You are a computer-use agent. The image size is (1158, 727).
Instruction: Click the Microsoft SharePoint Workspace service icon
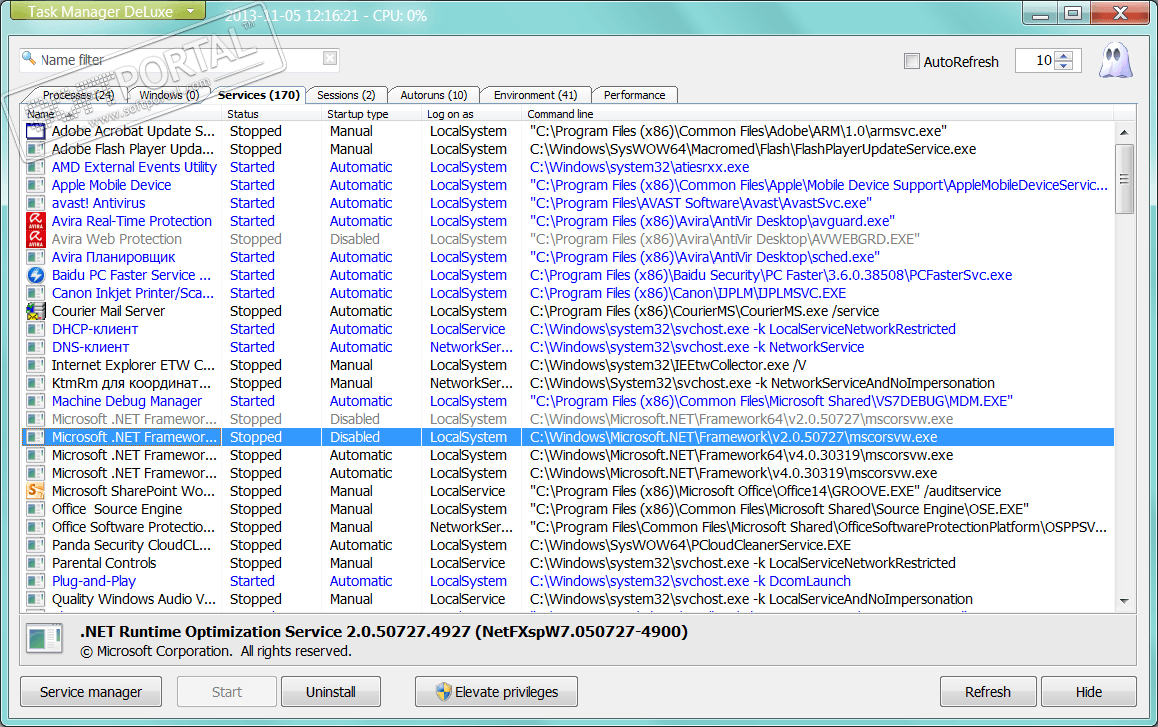[x=35, y=491]
